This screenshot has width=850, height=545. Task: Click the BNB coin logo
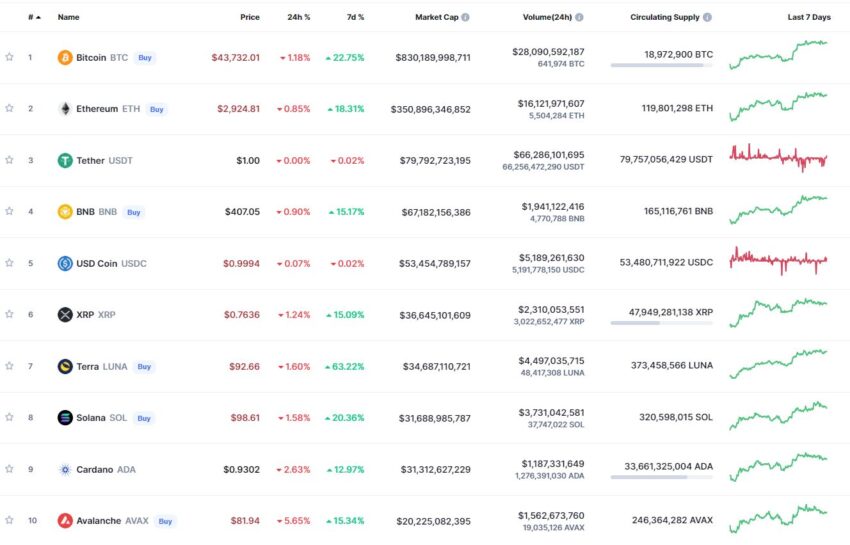pos(65,211)
